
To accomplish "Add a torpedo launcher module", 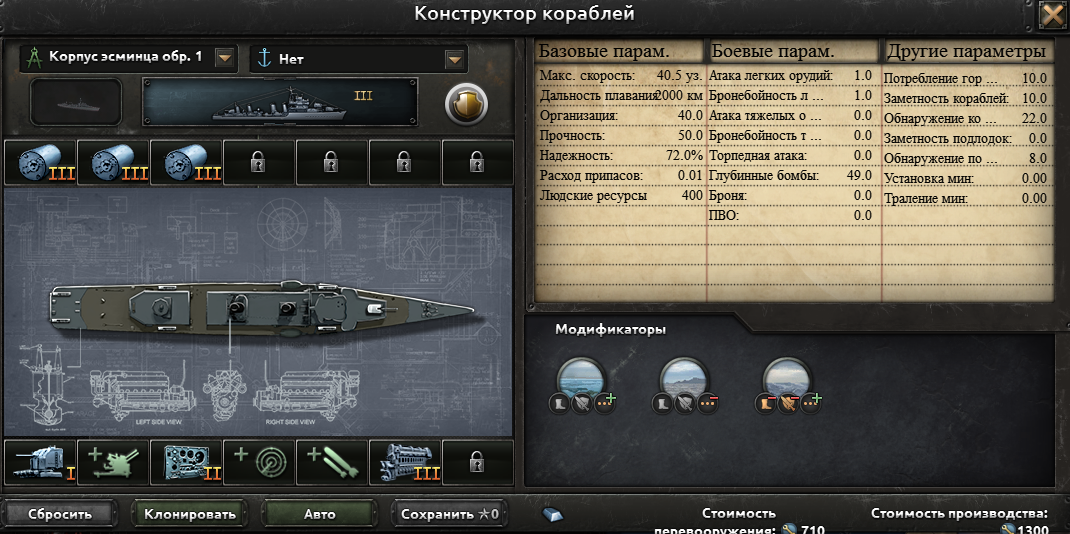I will (x=332, y=462).
